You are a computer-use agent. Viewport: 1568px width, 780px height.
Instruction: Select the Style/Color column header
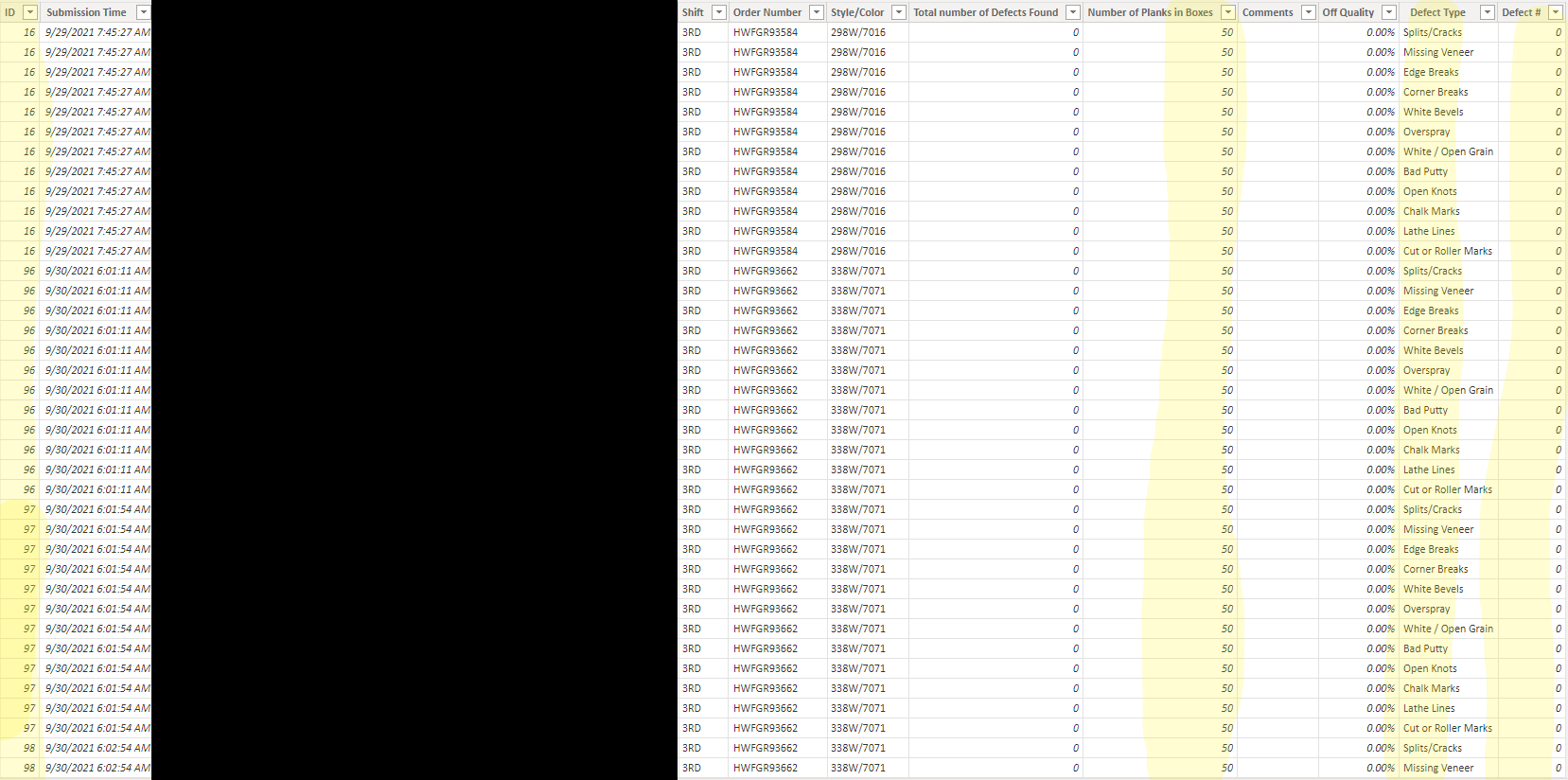point(857,12)
